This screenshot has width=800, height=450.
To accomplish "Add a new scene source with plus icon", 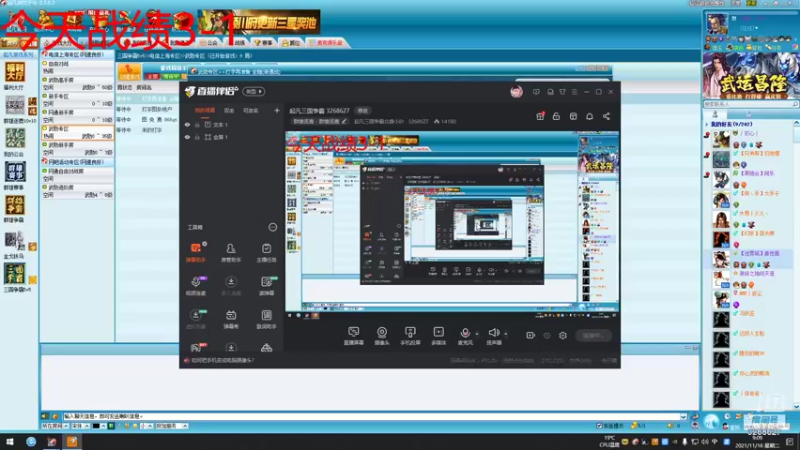I will click(277, 110).
